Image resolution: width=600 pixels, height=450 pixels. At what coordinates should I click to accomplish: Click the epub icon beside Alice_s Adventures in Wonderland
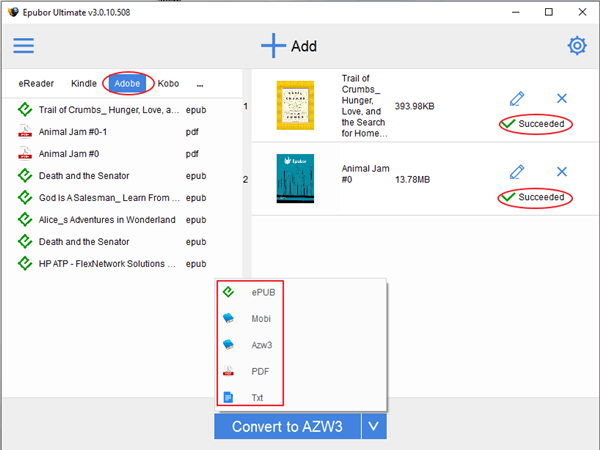coord(25,220)
